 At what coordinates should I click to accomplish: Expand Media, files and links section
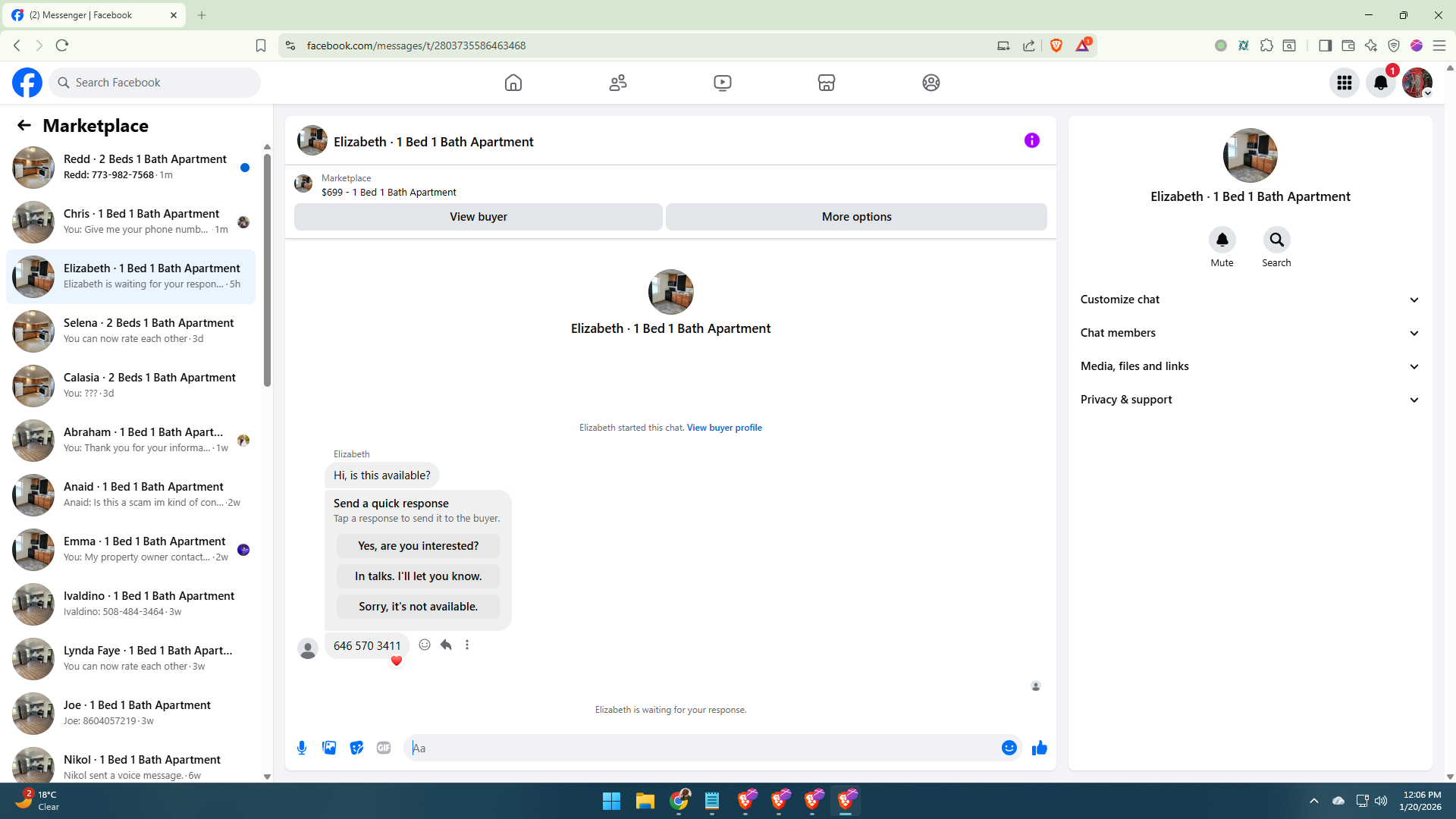1250,366
